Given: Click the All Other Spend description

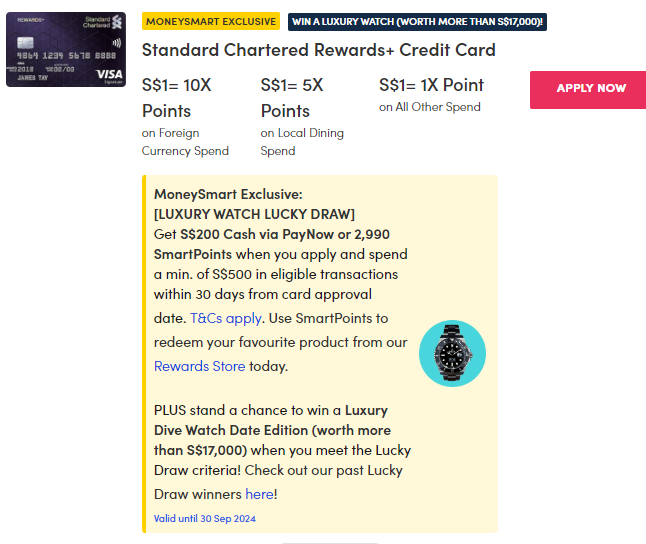Looking at the screenshot, I should tap(430, 107).
